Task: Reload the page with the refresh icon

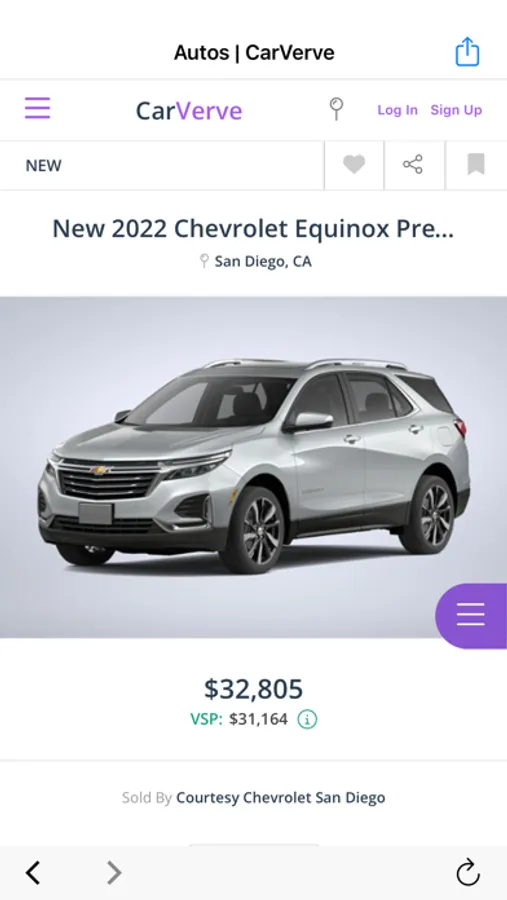Action: coord(468,873)
